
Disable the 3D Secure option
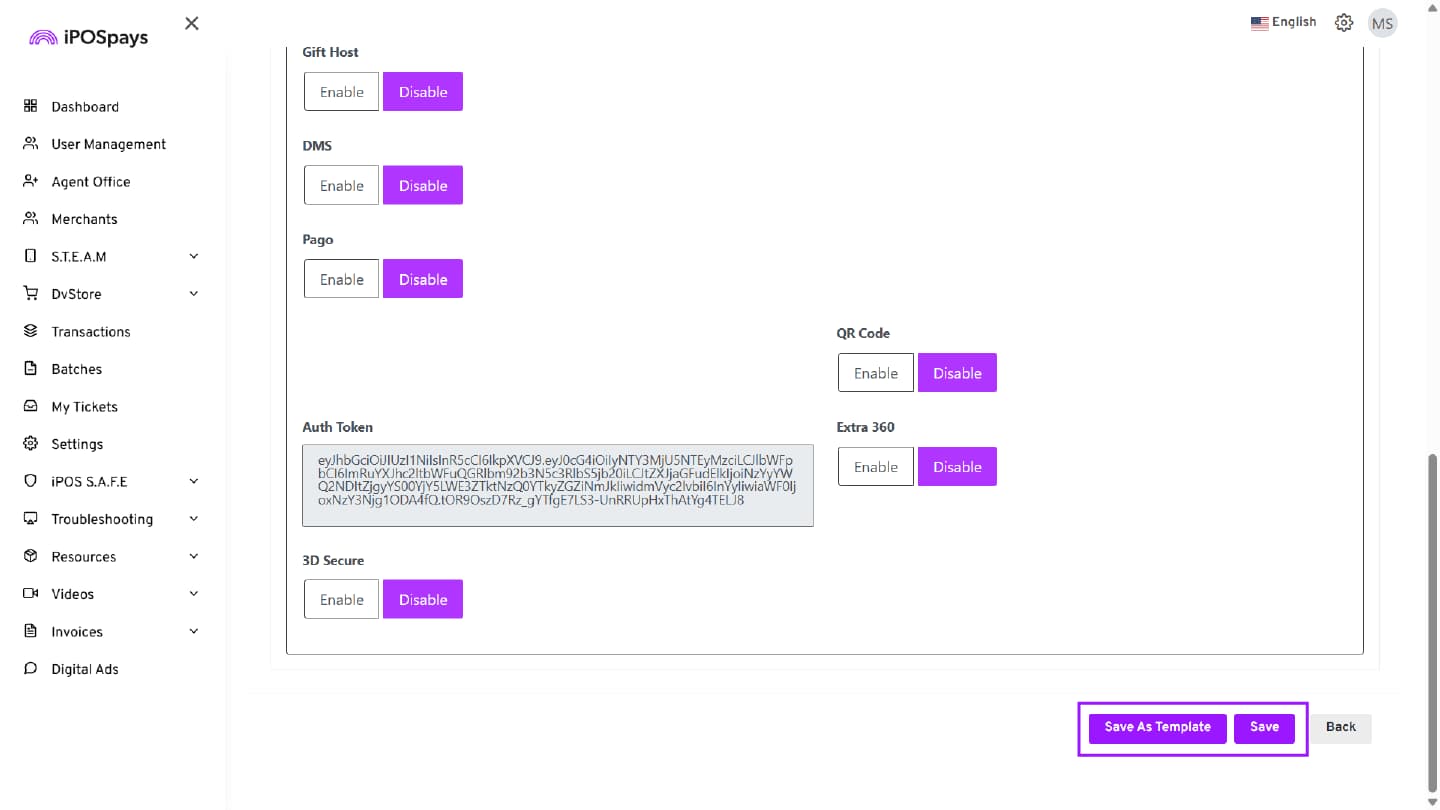tap(423, 600)
